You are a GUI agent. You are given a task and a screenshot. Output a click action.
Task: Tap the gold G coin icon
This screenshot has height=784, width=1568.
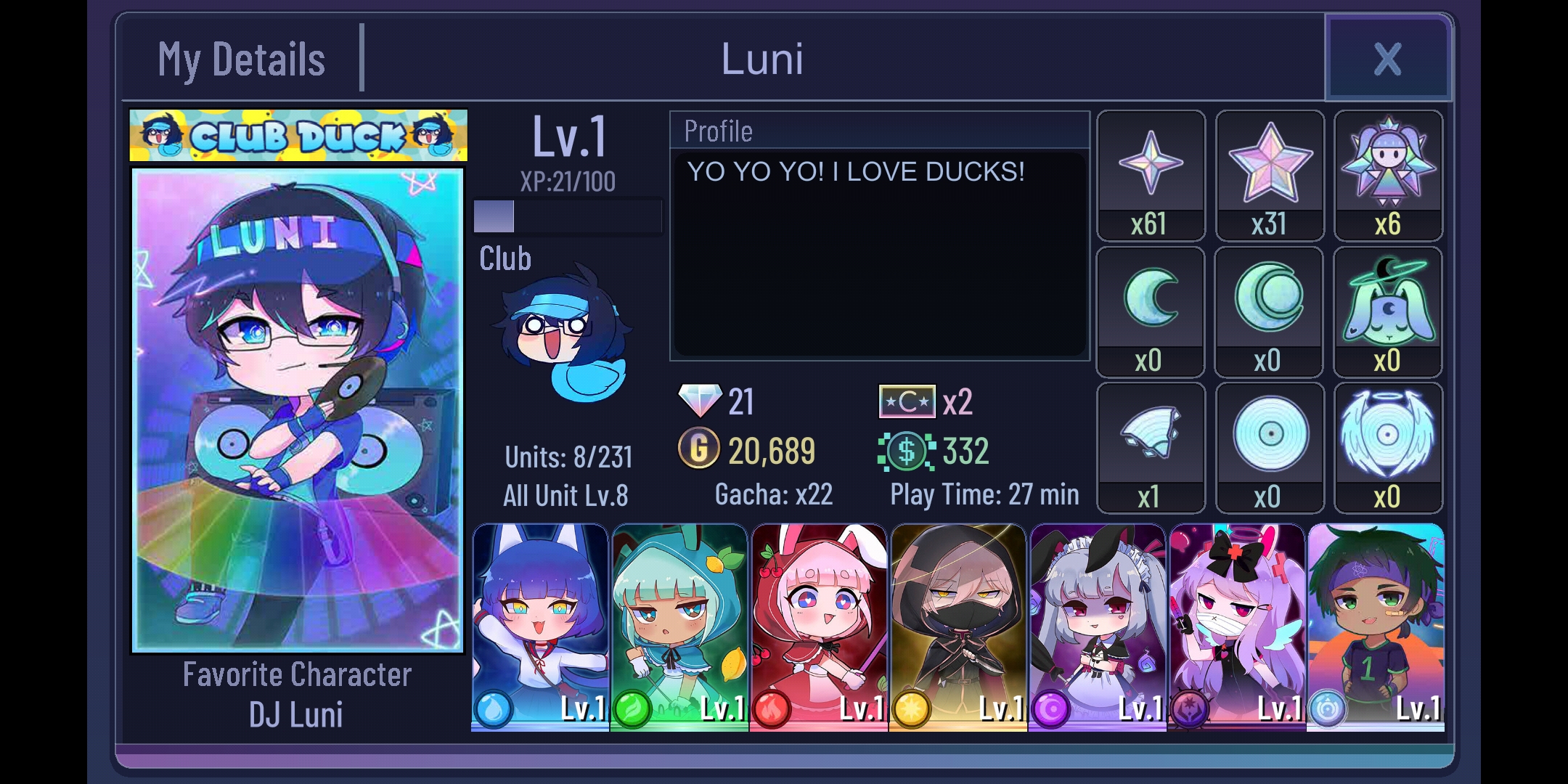699,449
